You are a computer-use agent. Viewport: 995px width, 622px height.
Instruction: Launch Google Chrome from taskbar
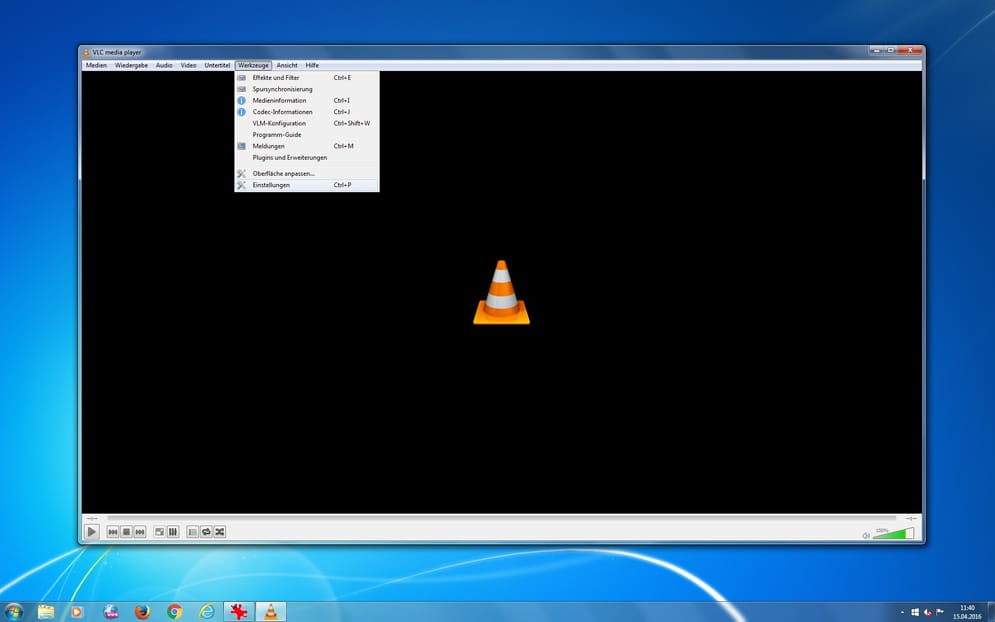click(x=175, y=612)
